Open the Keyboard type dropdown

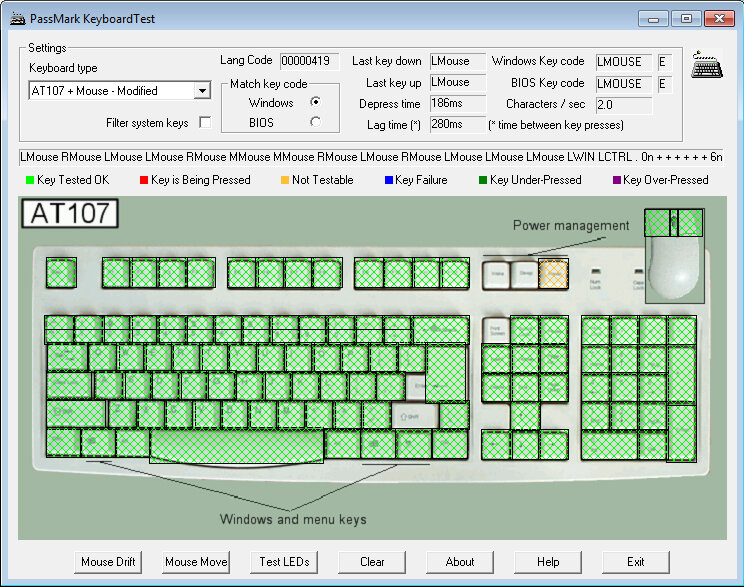[202, 90]
